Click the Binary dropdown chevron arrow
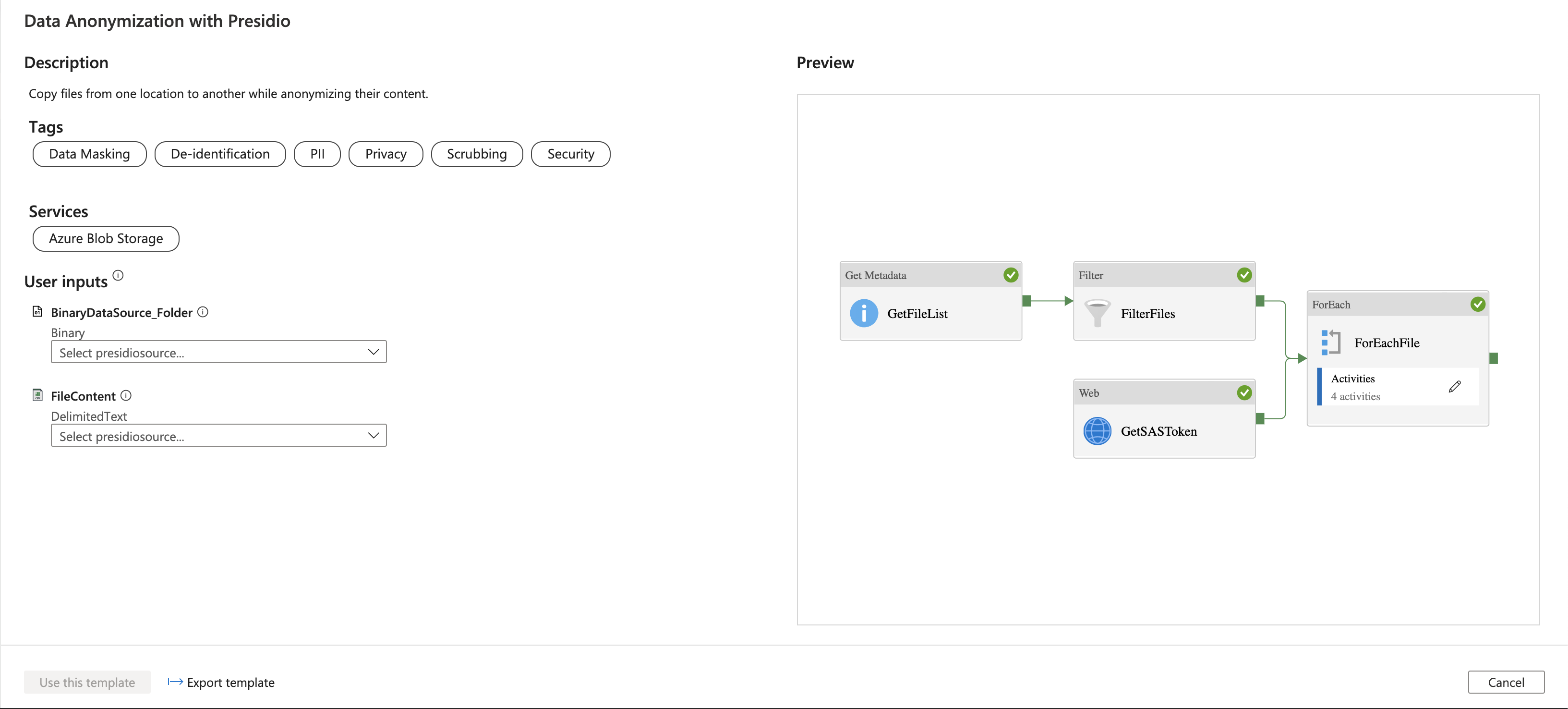The image size is (1568, 709). (x=373, y=352)
